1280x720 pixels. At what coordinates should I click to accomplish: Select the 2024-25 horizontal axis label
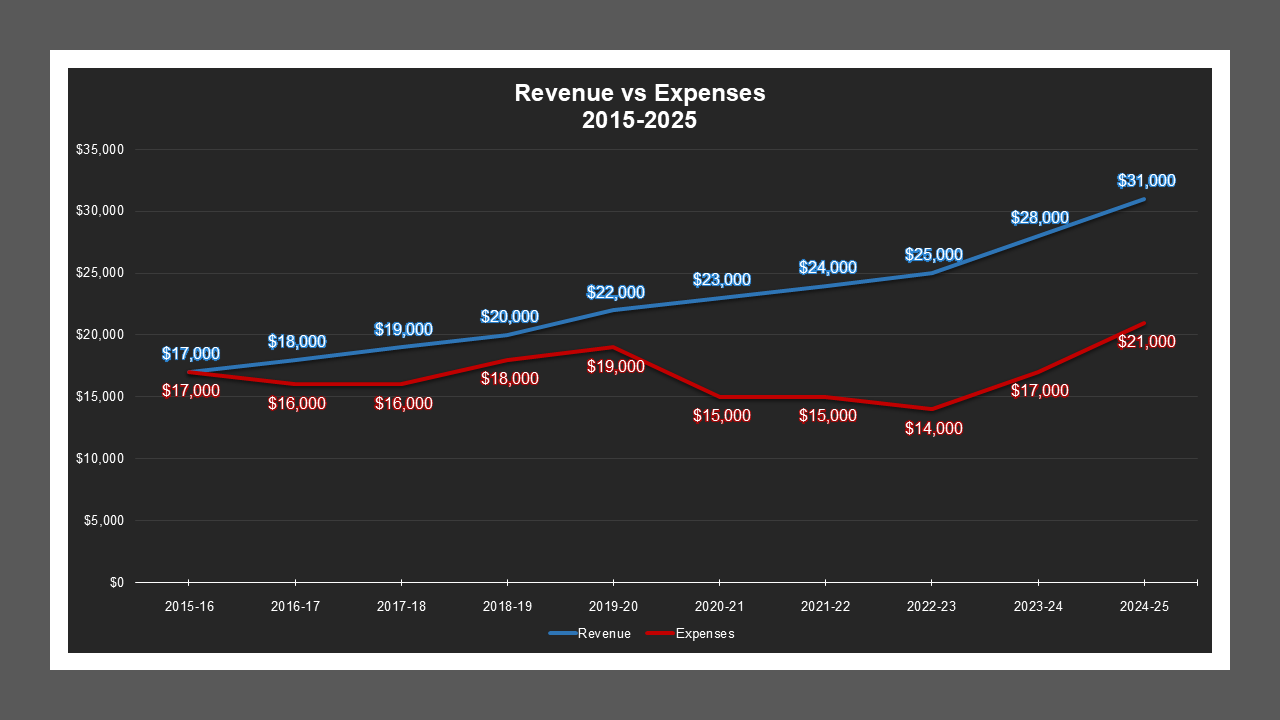[x=1144, y=605]
